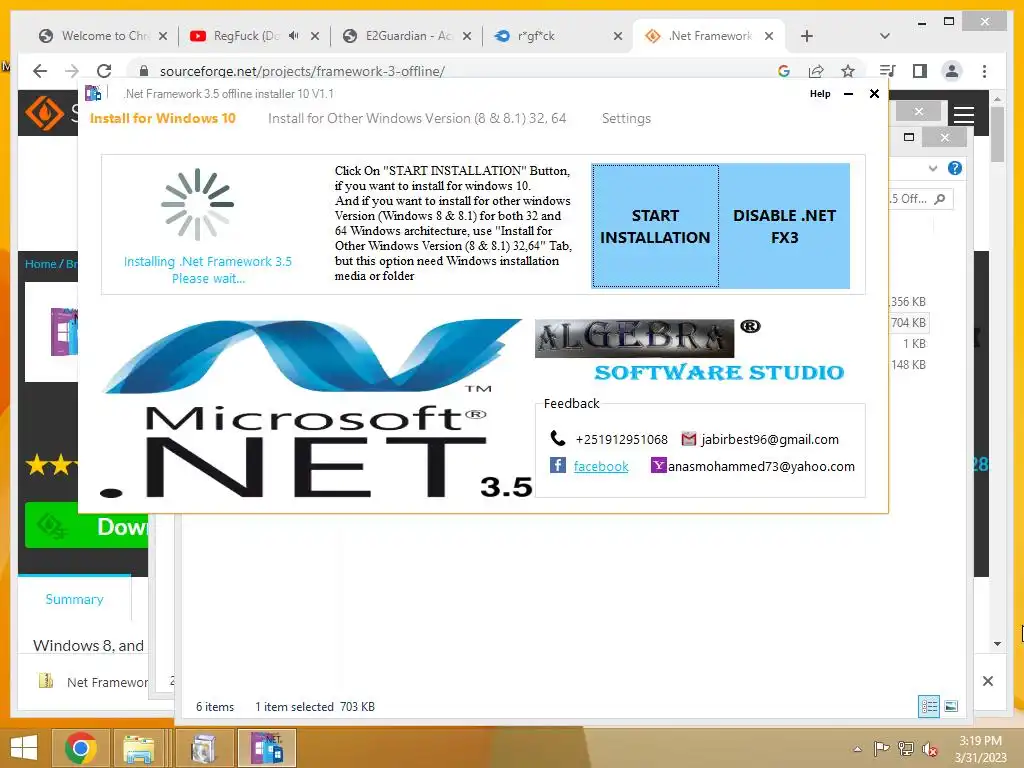Click the Facebook icon in Feedback
Image resolution: width=1024 pixels, height=768 pixels.
[x=558, y=465]
